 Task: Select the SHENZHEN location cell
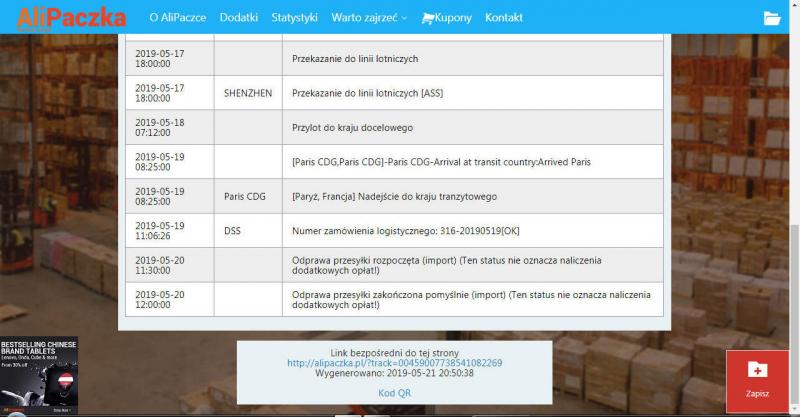248,93
